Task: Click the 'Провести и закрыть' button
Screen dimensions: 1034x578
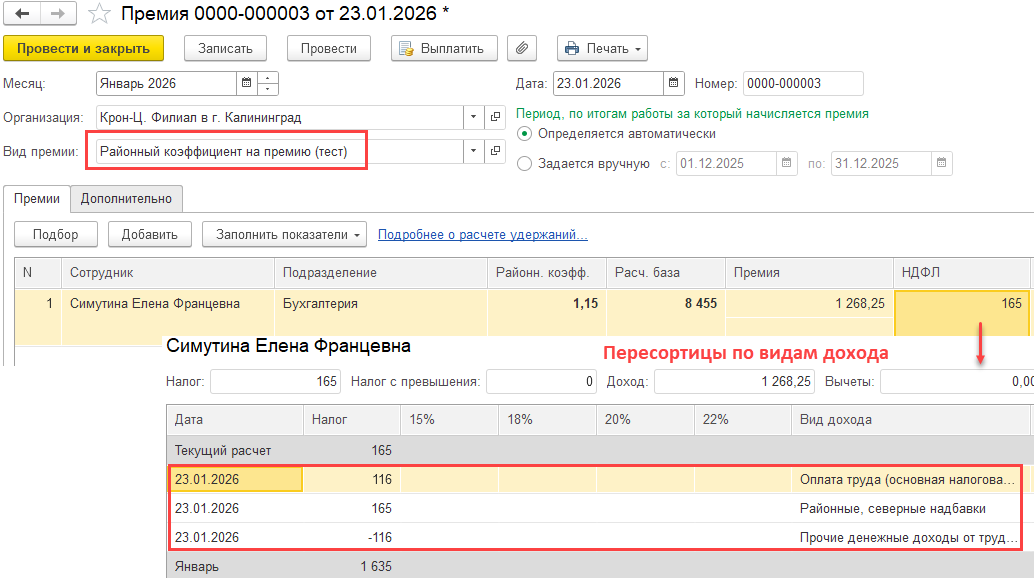Action: [x=83, y=48]
